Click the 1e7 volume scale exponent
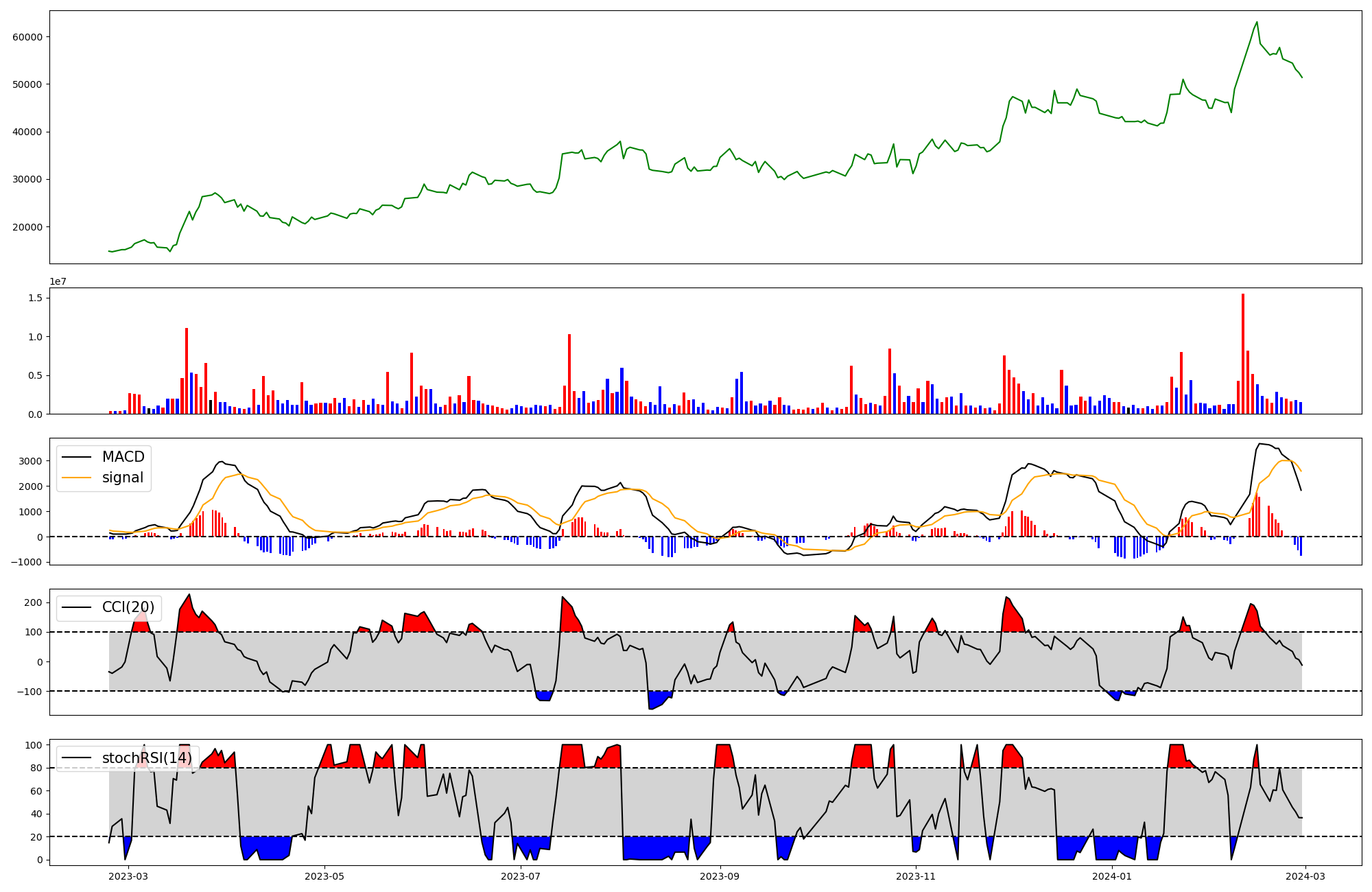This screenshot has width=1372, height=892. [58, 281]
